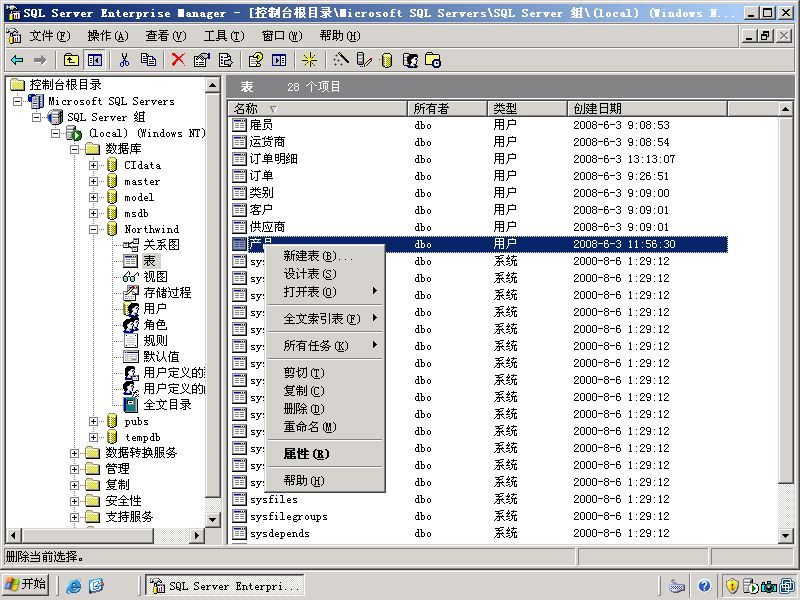Click the blue help tray icon
This screenshot has width=800, height=600.
pos(705,586)
